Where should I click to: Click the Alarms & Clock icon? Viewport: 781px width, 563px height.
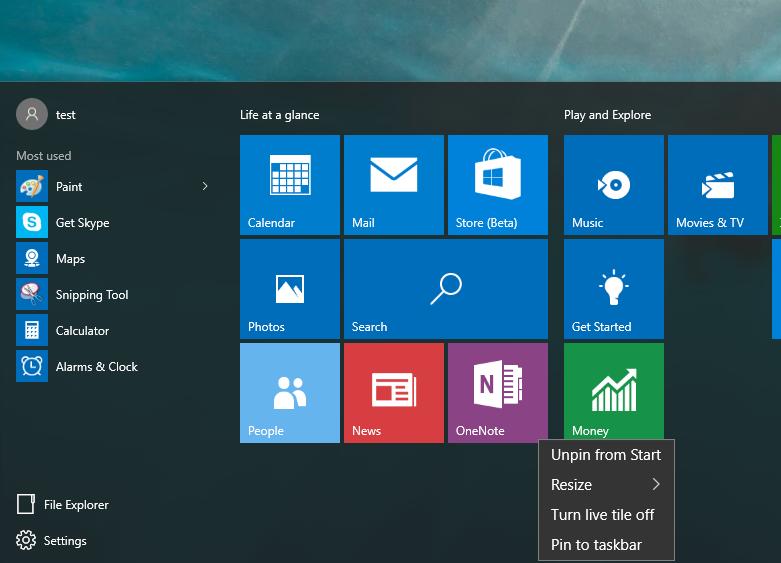[32, 366]
